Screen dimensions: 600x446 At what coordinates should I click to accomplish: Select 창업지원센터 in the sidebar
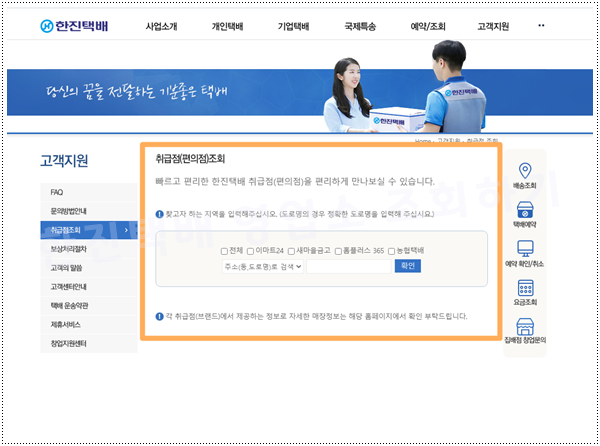pyautogui.click(x=89, y=343)
